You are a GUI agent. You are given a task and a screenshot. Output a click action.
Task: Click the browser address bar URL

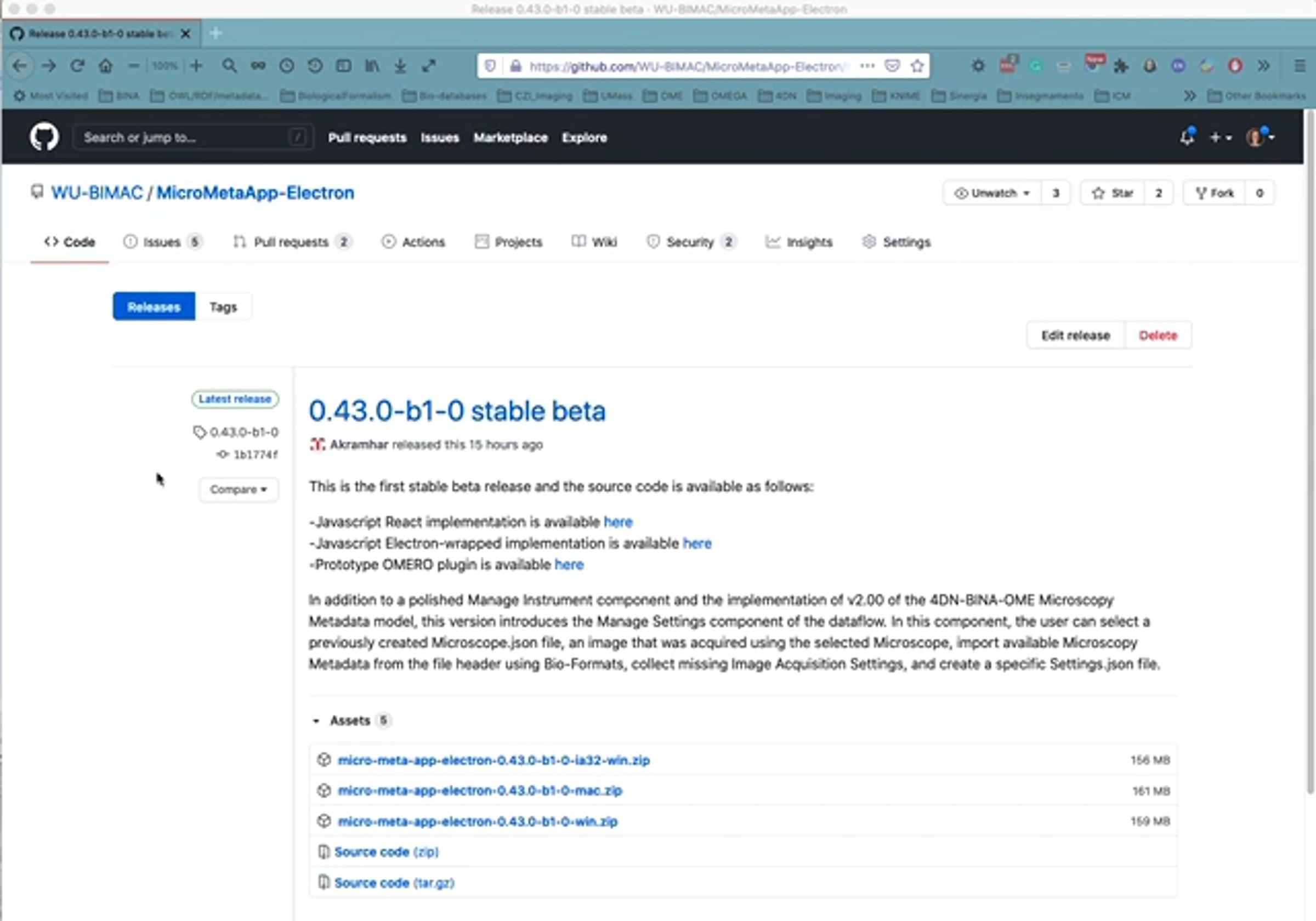coord(688,66)
